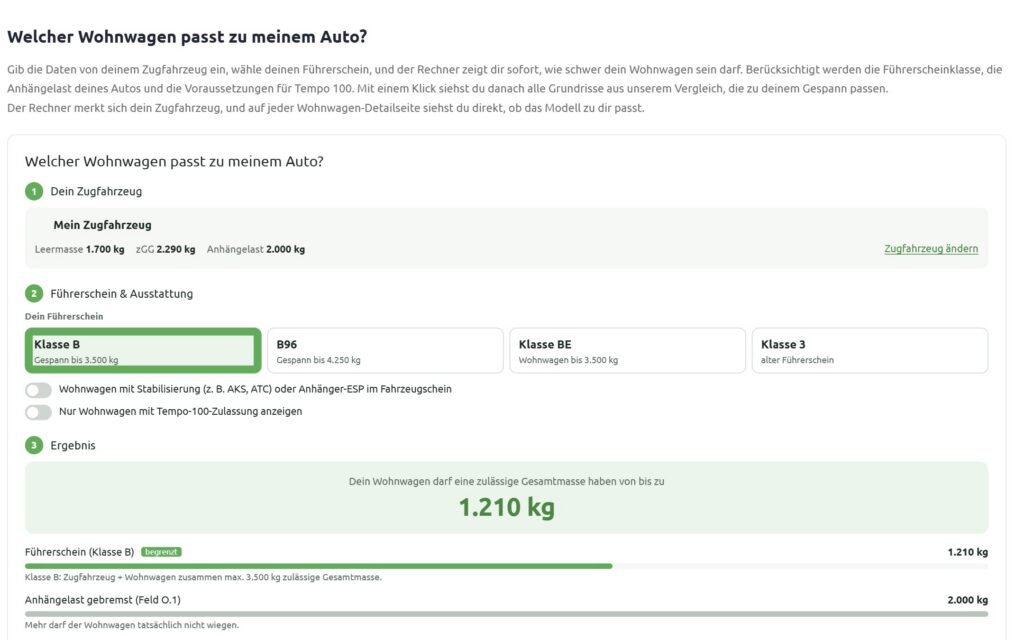Viewport: 1024px width, 640px height.
Task: Click the "Ergebnis" step heading
Action: 72,445
